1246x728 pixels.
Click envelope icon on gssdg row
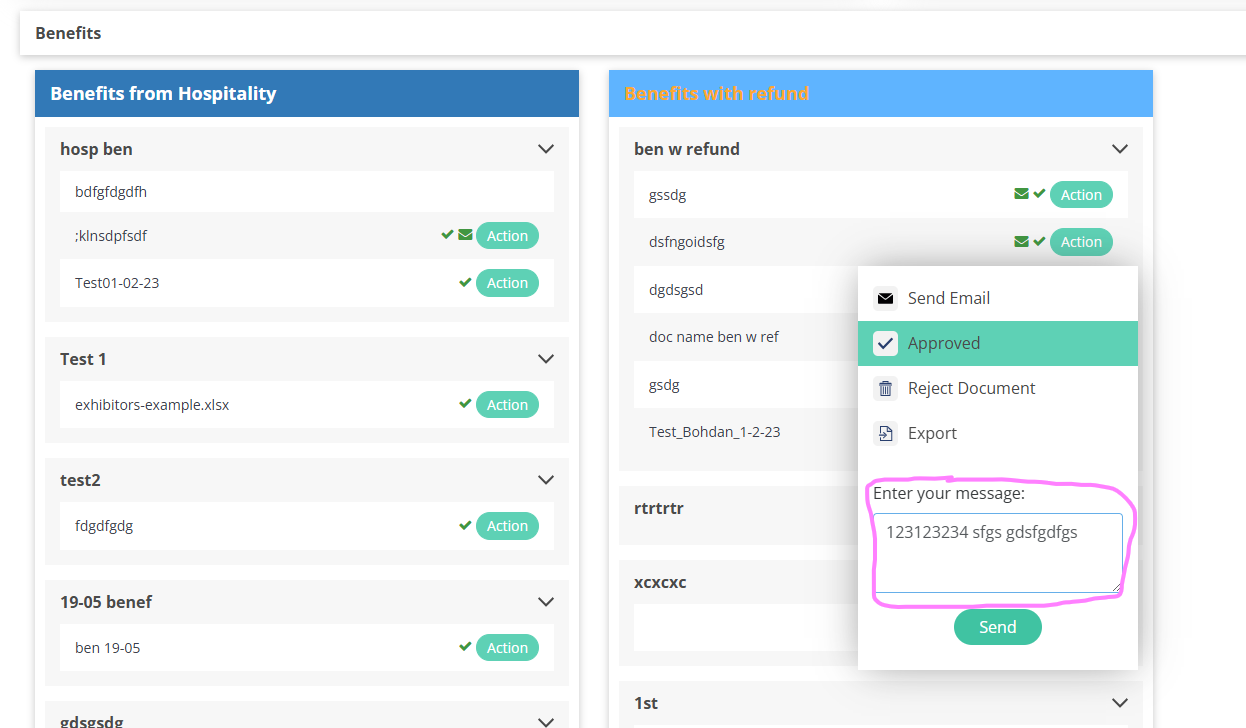1021,194
